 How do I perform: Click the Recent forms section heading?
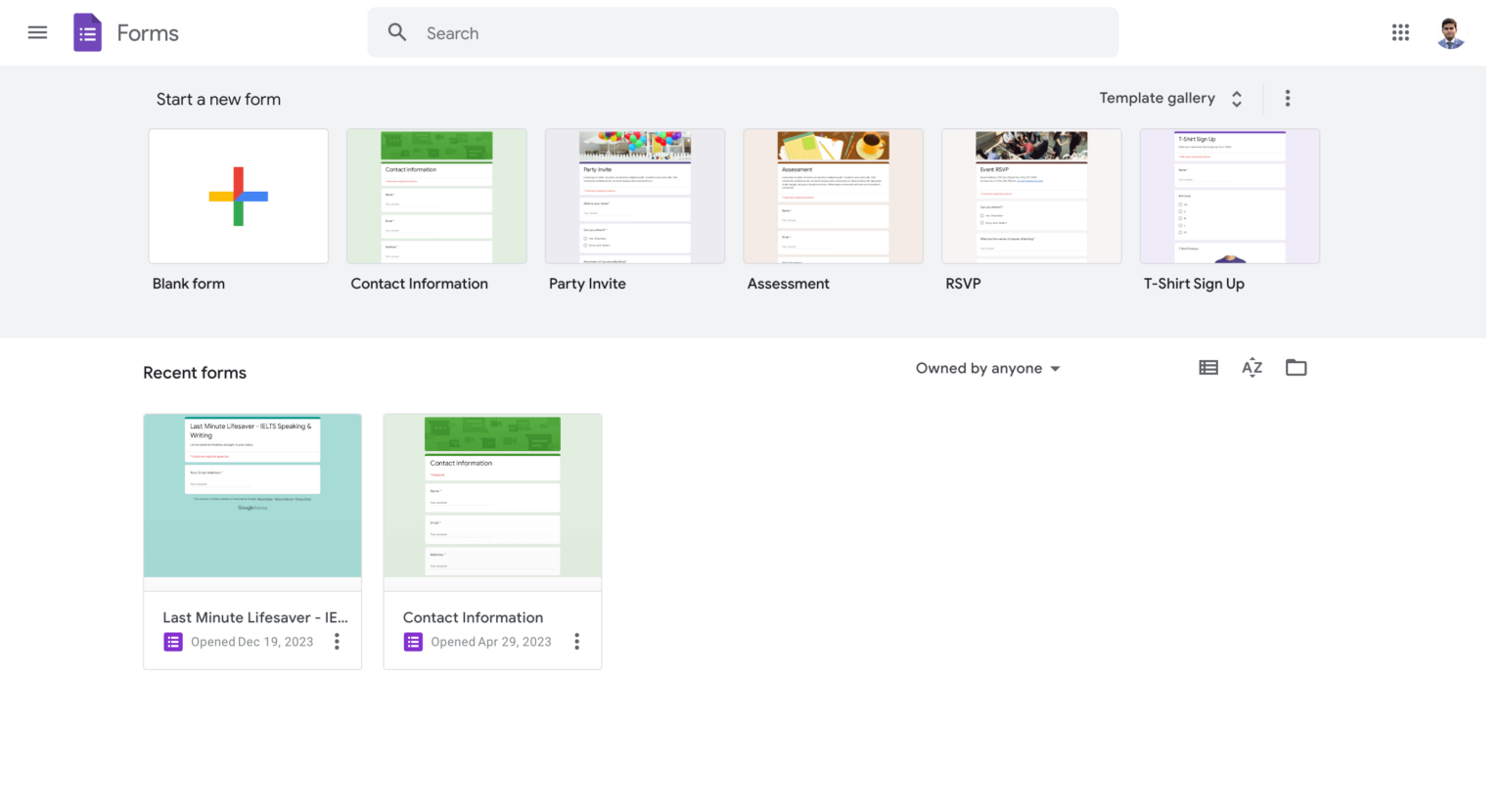[x=195, y=373]
